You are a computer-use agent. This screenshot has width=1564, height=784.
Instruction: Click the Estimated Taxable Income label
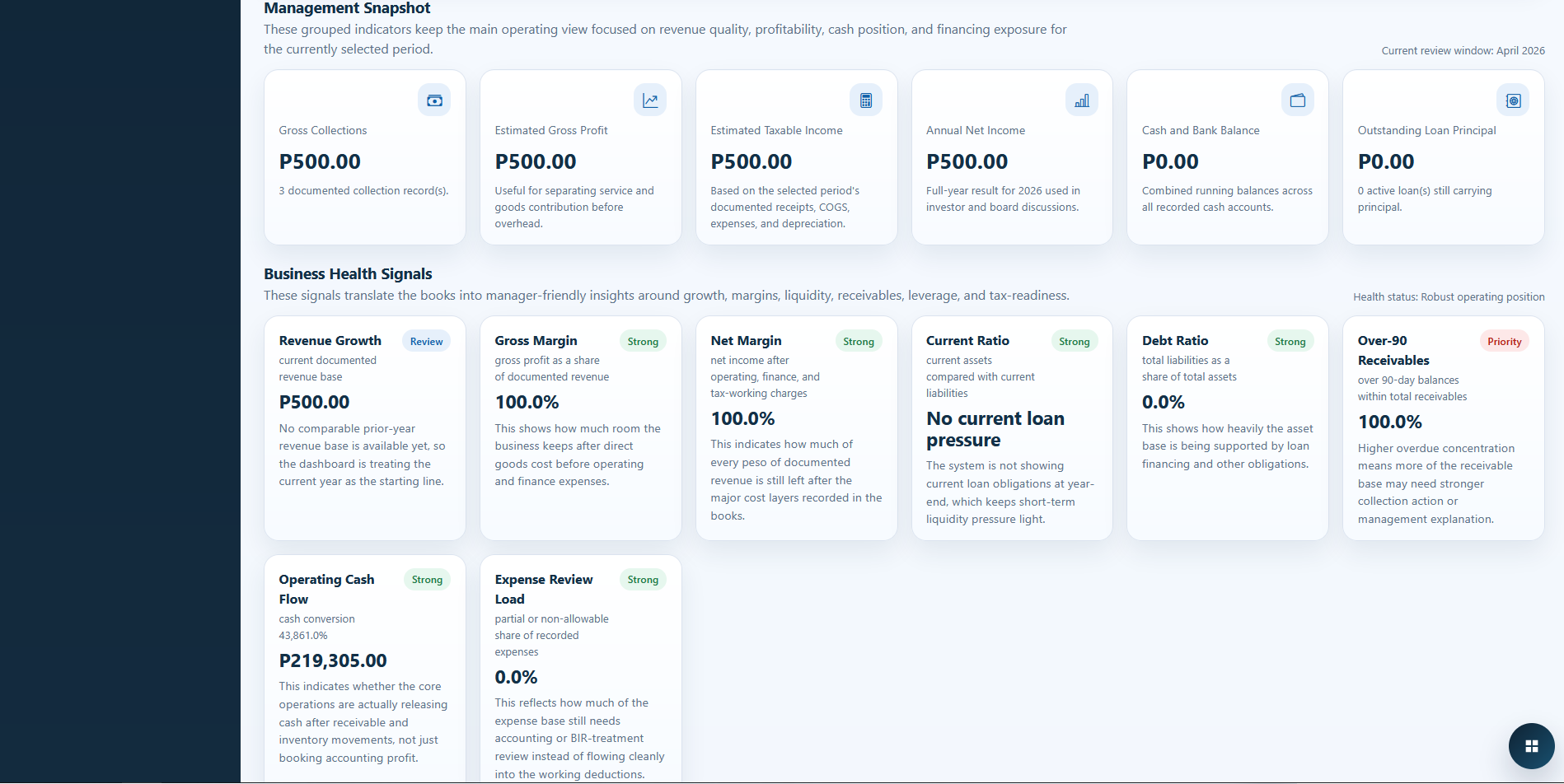pyautogui.click(x=776, y=131)
